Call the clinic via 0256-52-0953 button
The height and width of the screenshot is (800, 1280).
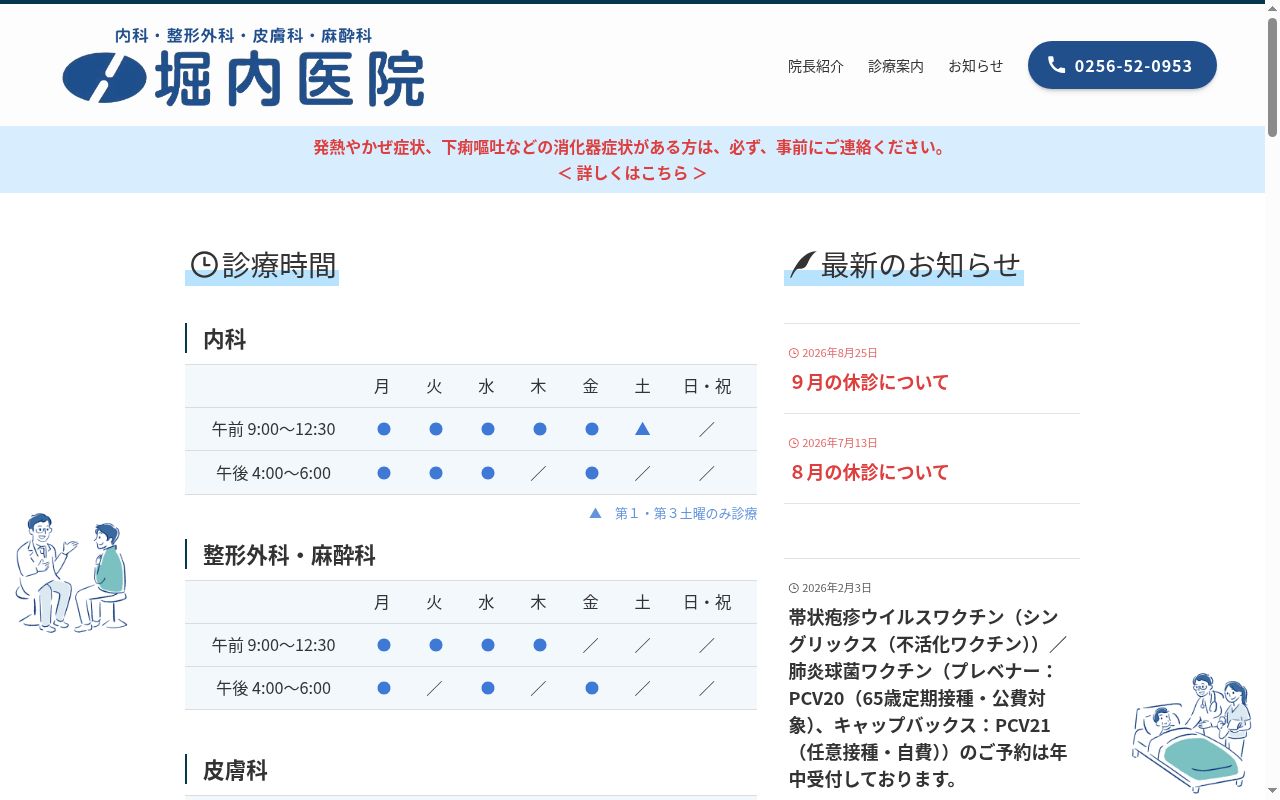click(x=1122, y=65)
